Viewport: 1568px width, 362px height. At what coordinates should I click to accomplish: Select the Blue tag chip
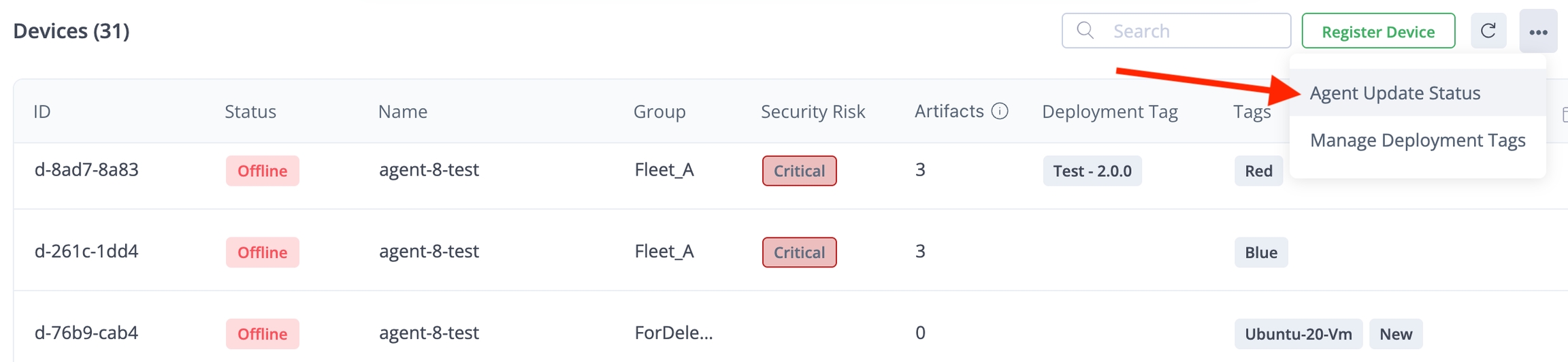(x=1260, y=252)
